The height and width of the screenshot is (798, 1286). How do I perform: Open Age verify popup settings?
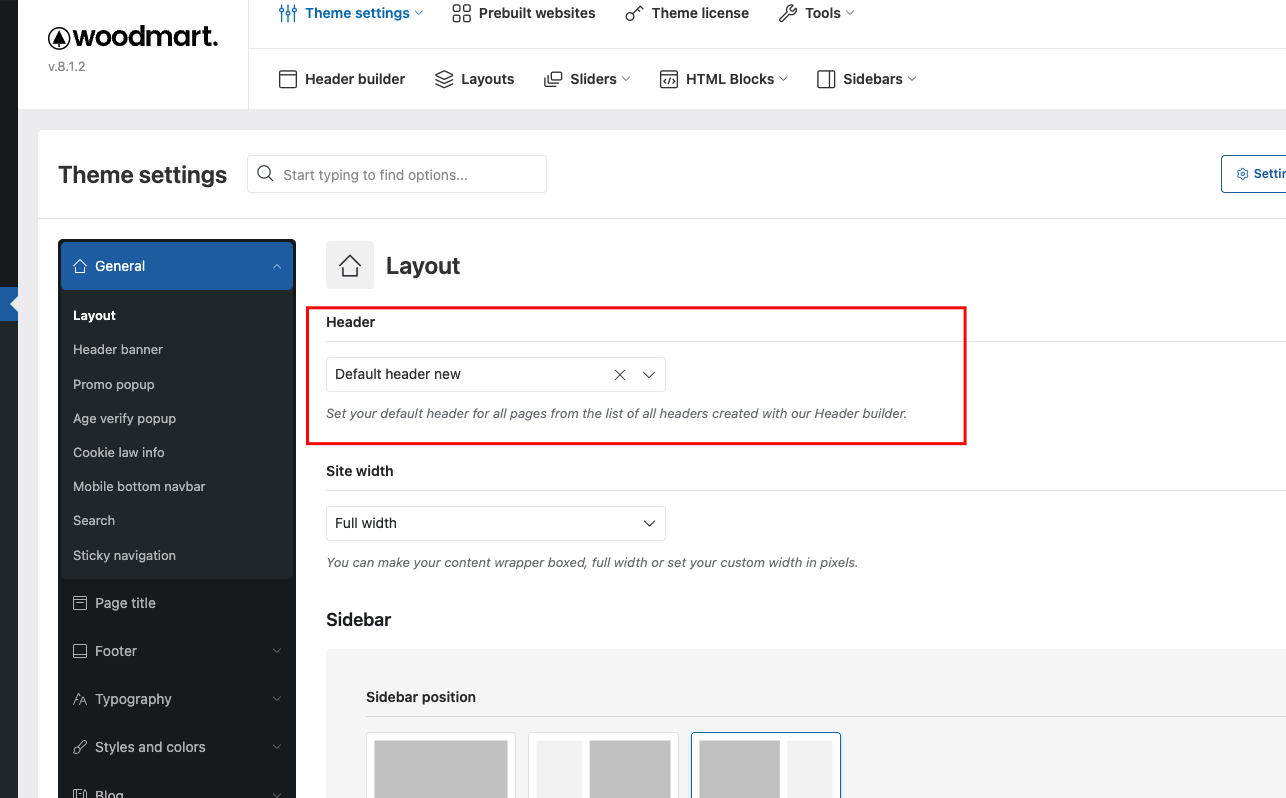tap(124, 418)
